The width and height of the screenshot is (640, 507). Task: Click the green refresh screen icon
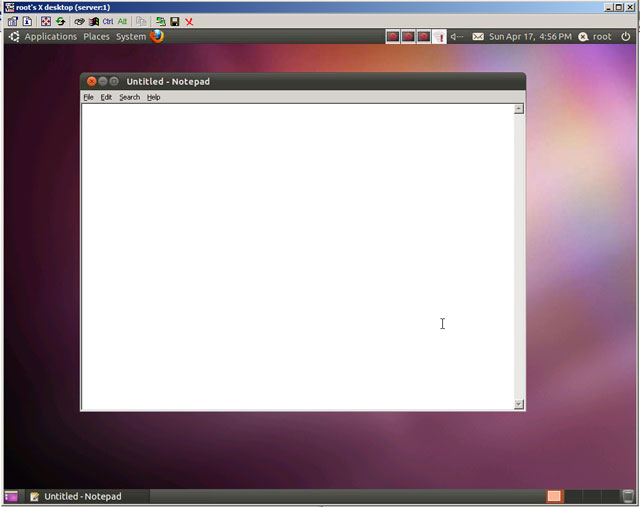[x=61, y=22]
